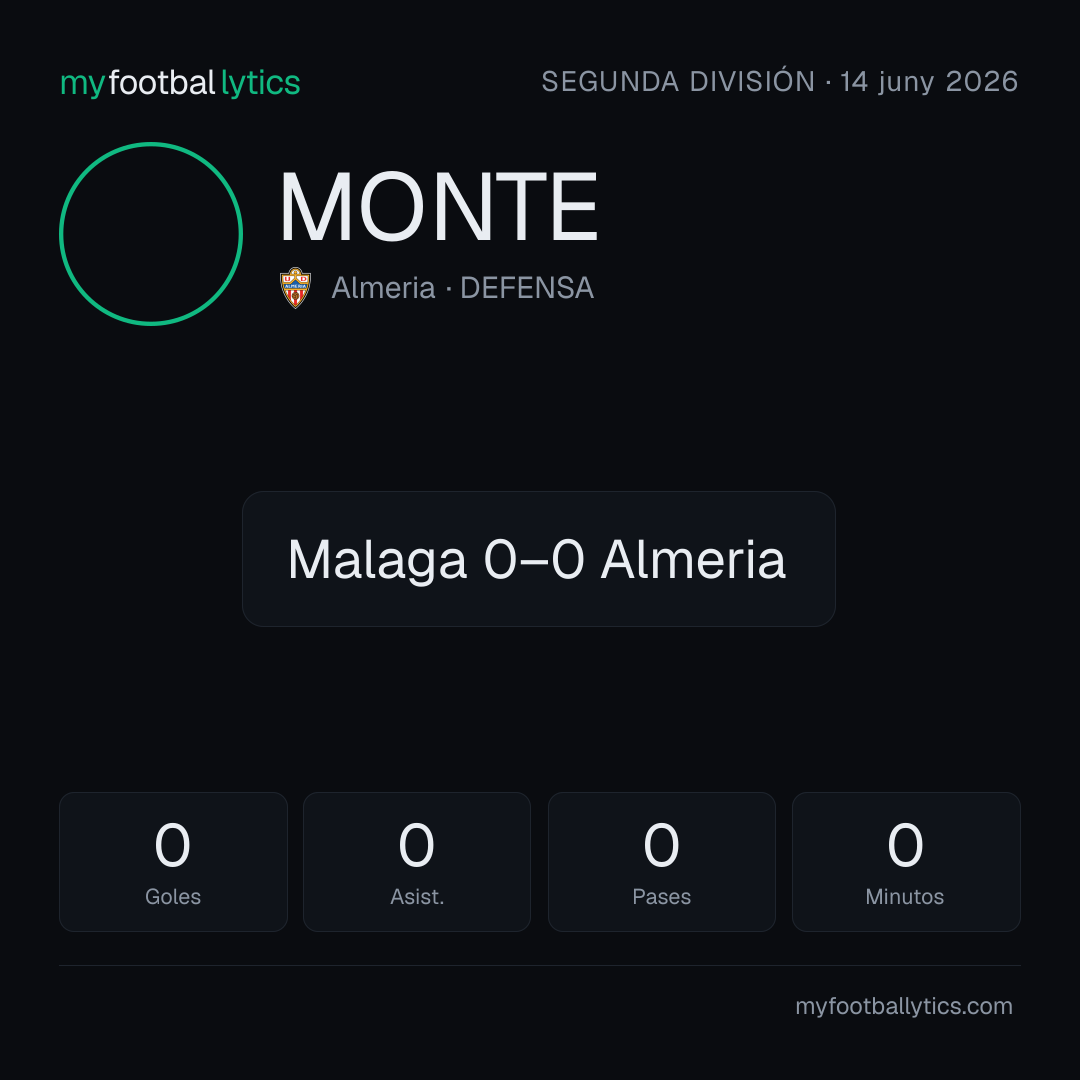Image resolution: width=1080 pixels, height=1080 pixels.
Task: Click the green player avatar circle
Action: [151, 234]
